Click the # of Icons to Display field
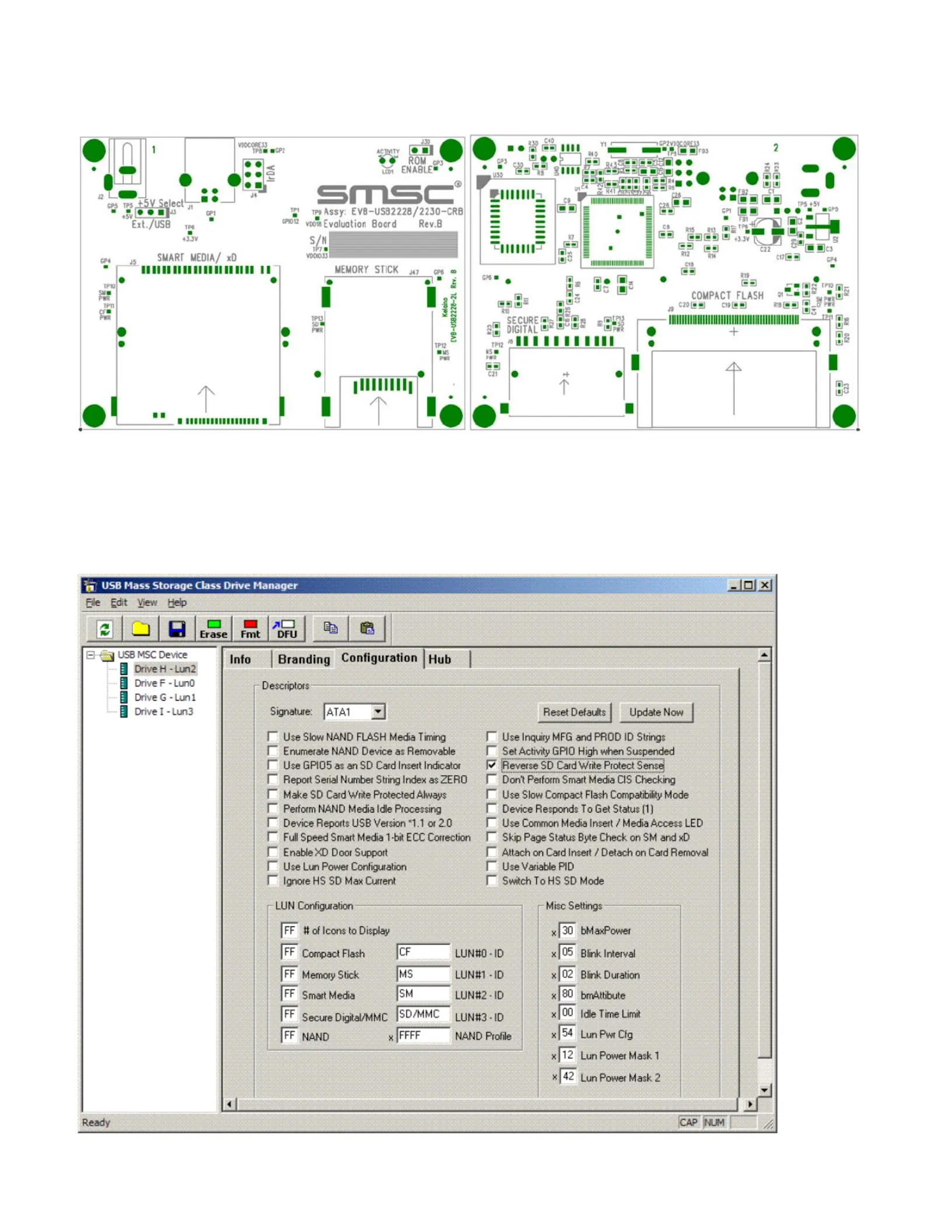The height and width of the screenshot is (1232, 952). (x=289, y=930)
